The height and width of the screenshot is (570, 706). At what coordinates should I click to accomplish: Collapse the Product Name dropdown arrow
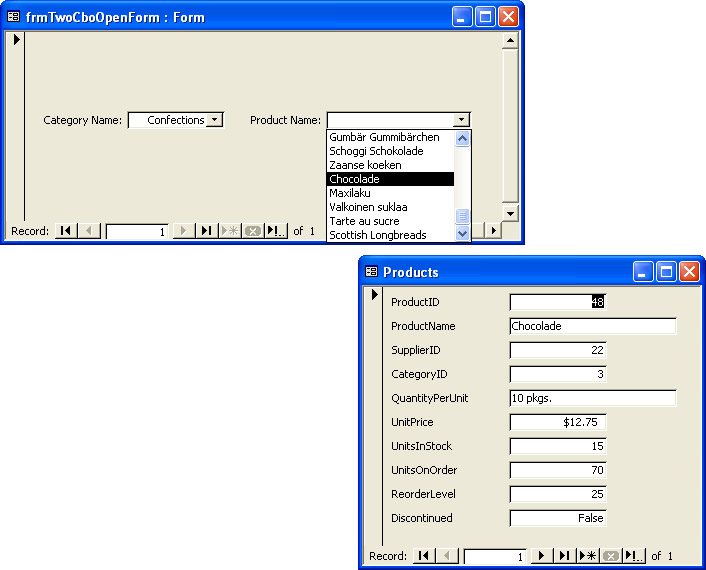pos(461,120)
